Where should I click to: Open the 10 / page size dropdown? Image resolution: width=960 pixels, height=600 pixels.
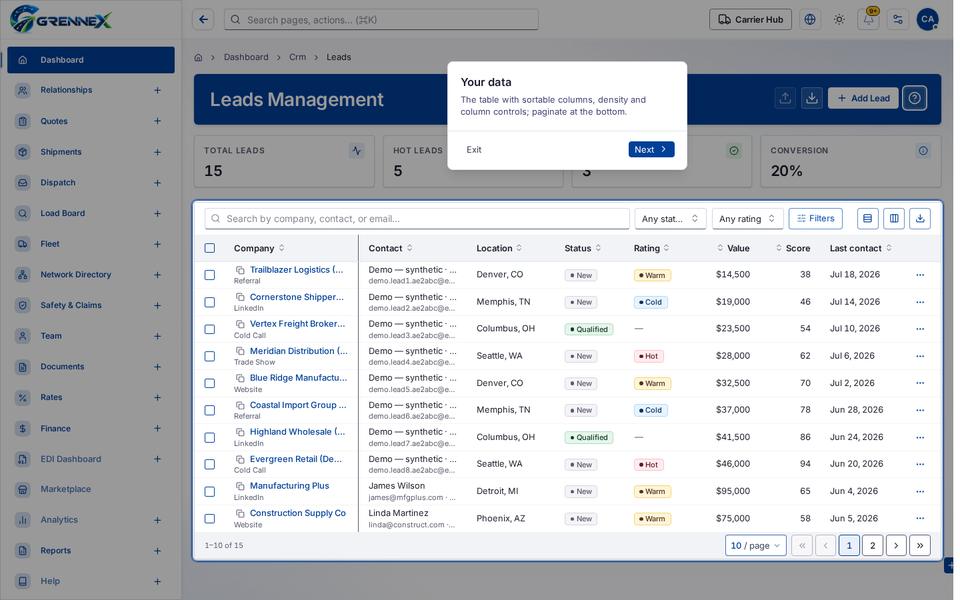[756, 546]
